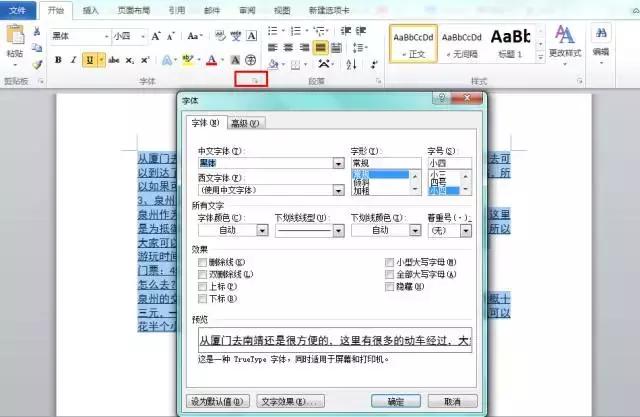Decrease paragraph indent

pyautogui.click(x=346, y=31)
